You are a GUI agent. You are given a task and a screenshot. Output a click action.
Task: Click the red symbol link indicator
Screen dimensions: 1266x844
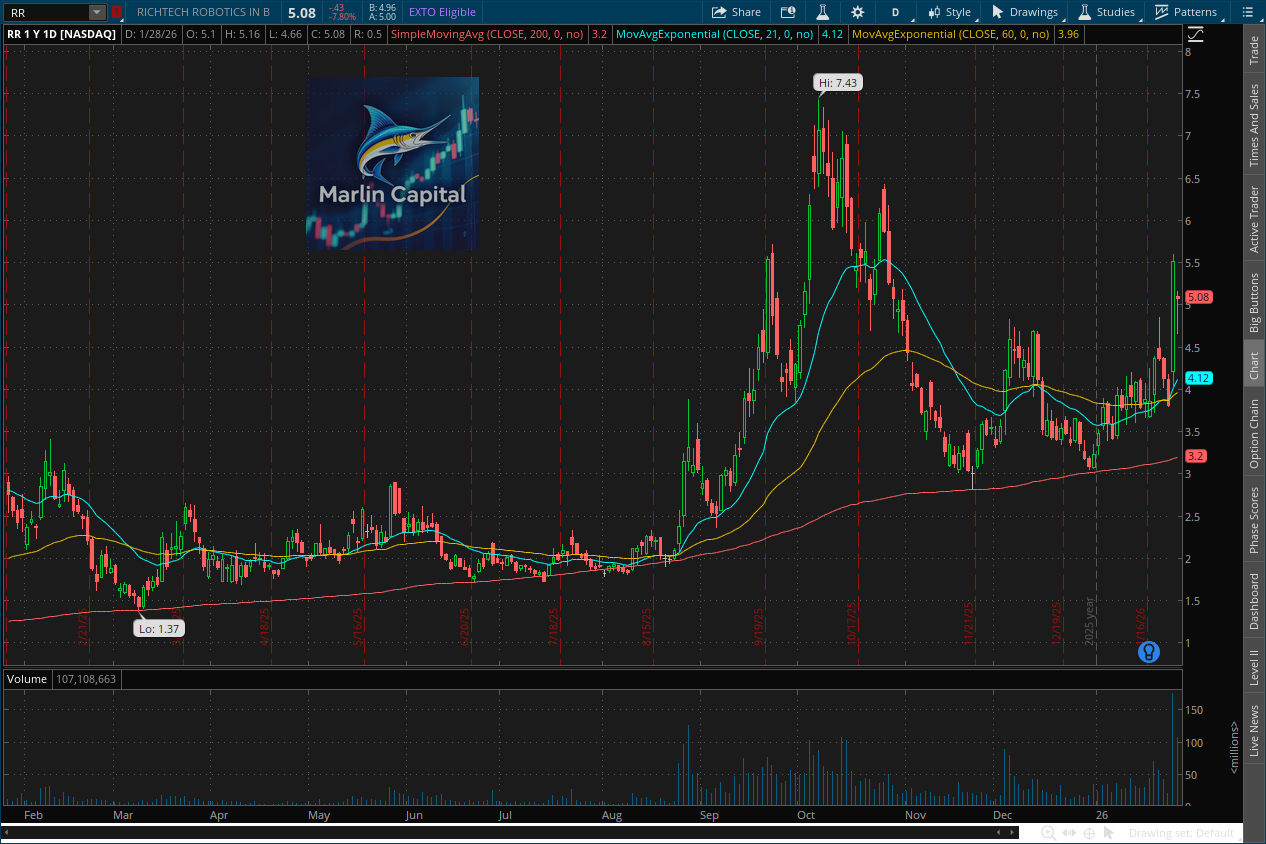pyautogui.click(x=116, y=12)
